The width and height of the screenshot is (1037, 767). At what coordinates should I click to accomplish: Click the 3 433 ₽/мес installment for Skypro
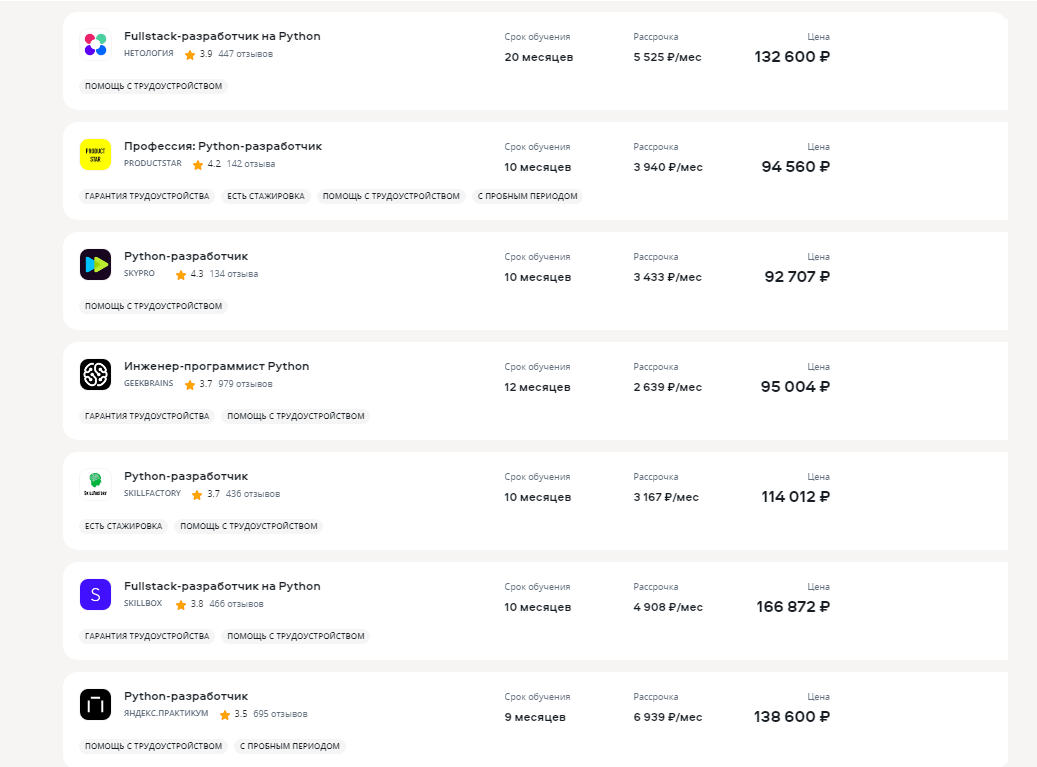coord(667,277)
